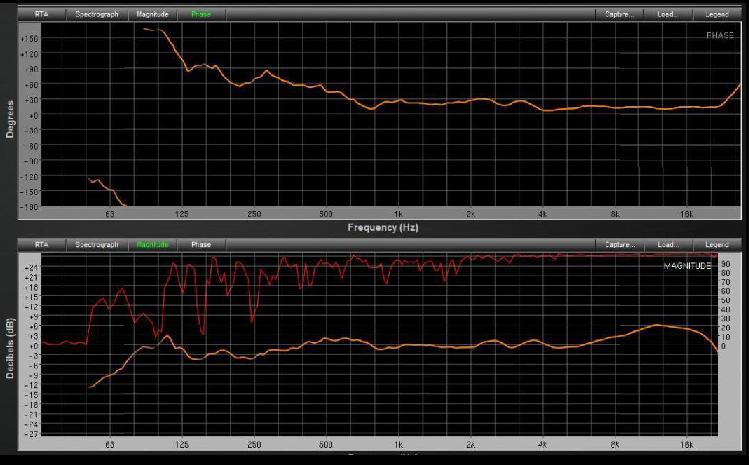The image size is (749, 465).
Task: Click Load... in the lower magnitude panel
Action: point(668,244)
